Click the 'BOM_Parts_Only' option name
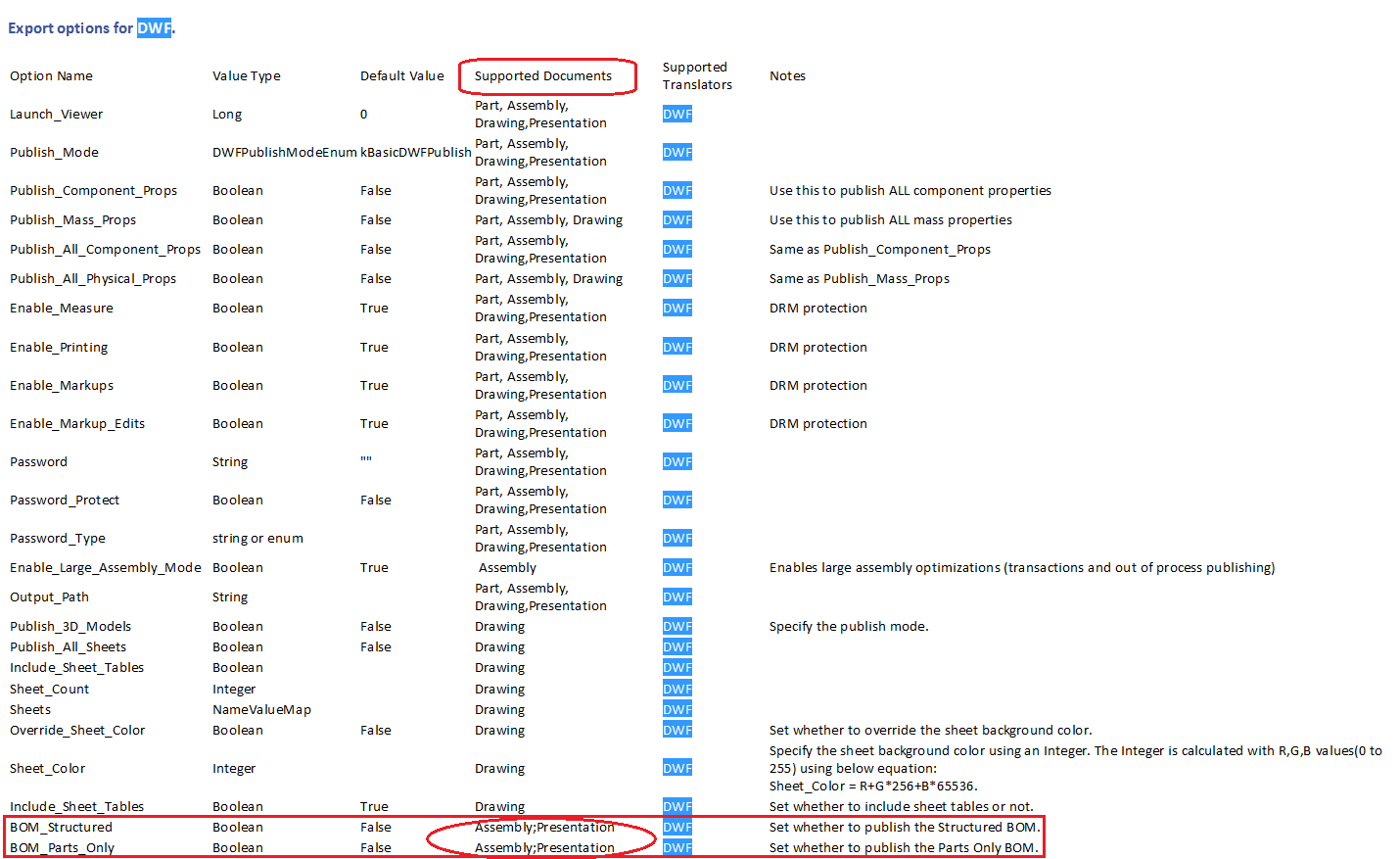 [62, 848]
